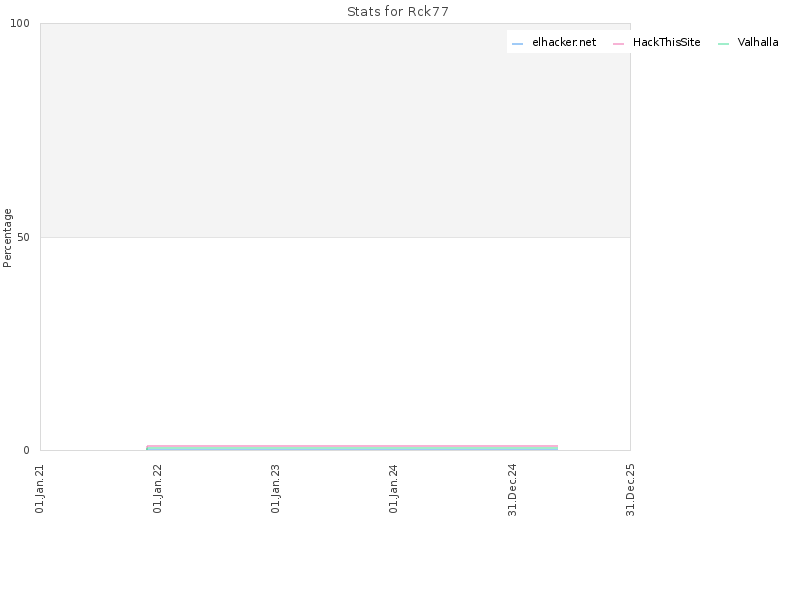
Task: Click the Percentage axis title
Action: pyautogui.click(x=7, y=238)
